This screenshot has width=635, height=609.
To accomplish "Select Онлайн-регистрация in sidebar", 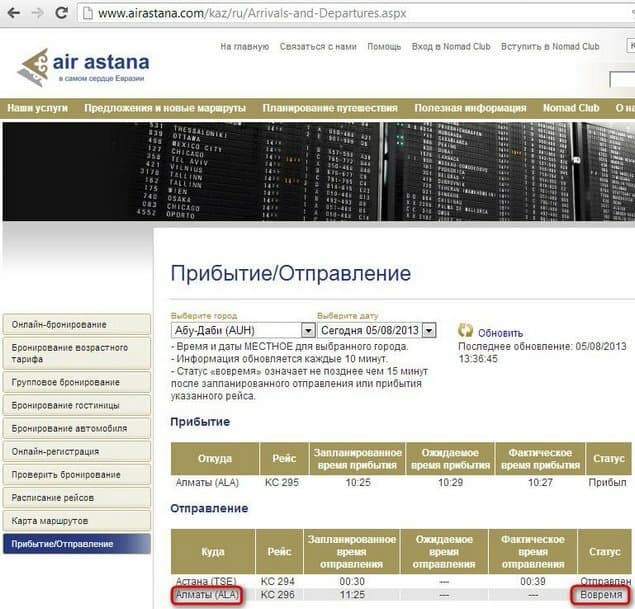I will click(x=77, y=451).
